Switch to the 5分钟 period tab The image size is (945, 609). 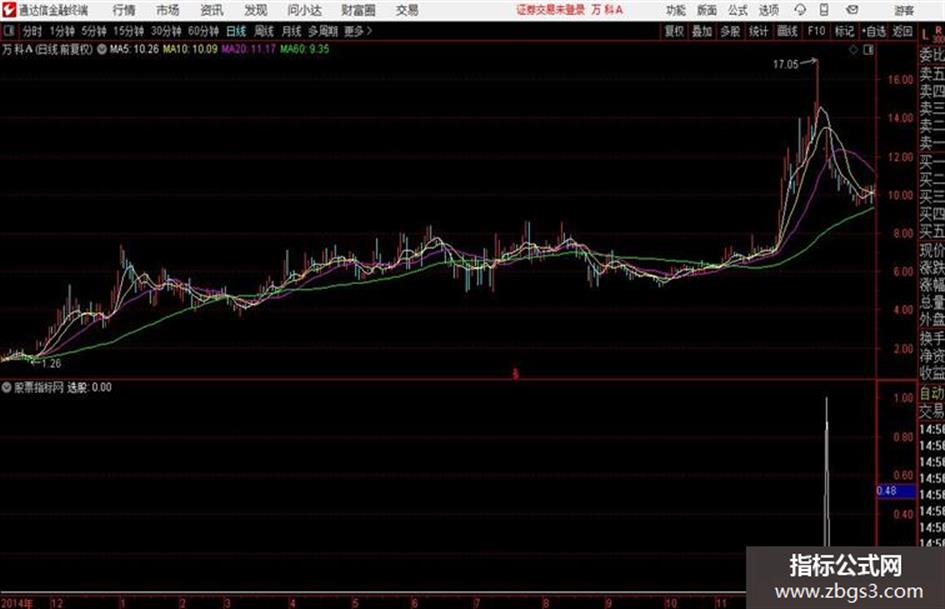93,31
